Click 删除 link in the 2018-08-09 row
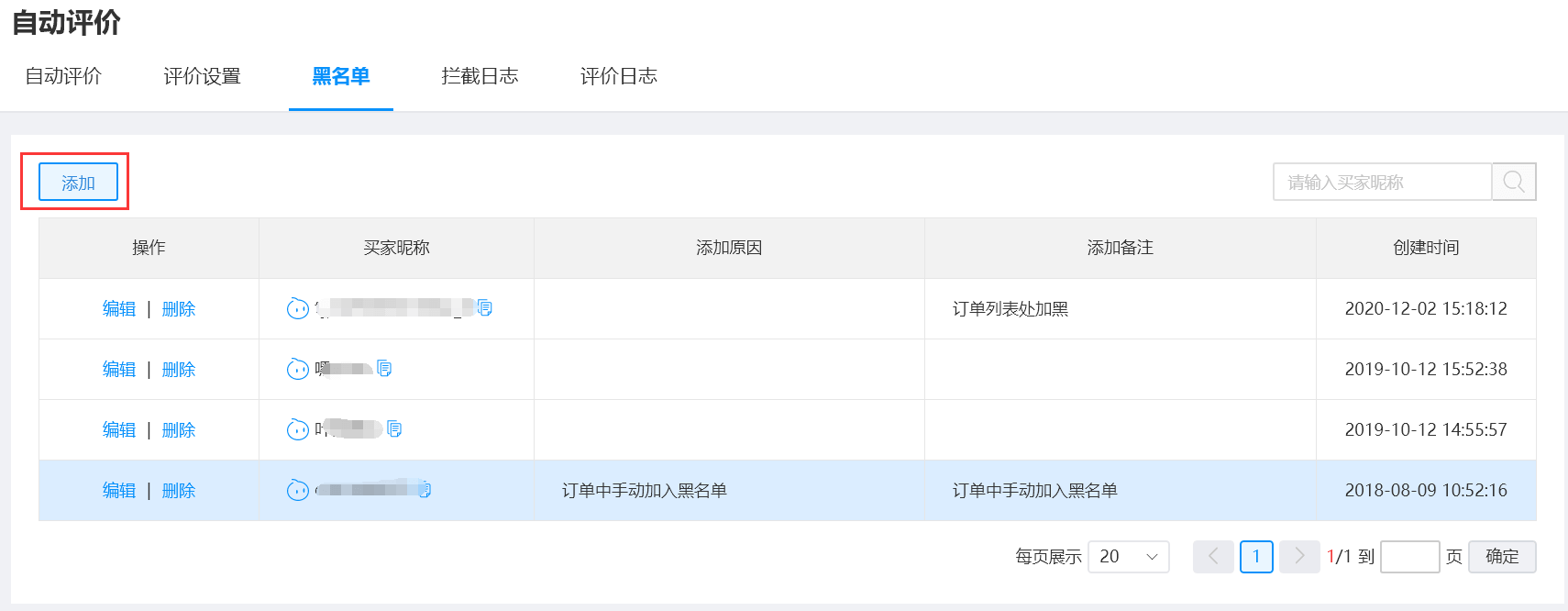This screenshot has height=611, width=1568. click(x=179, y=491)
